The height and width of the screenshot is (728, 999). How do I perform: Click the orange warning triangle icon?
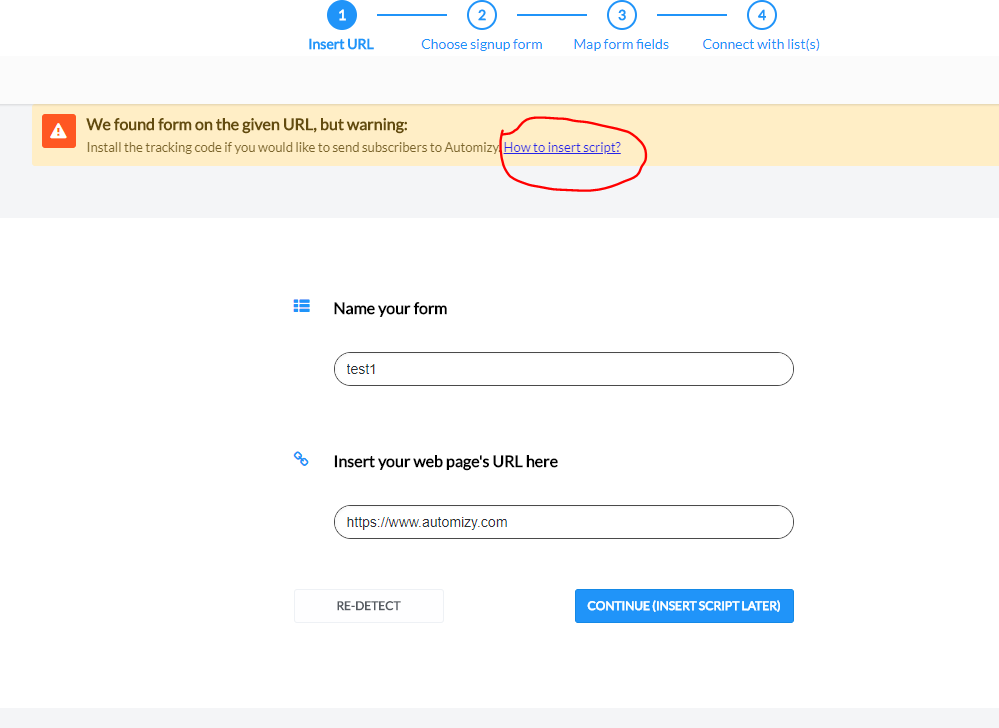[x=59, y=131]
